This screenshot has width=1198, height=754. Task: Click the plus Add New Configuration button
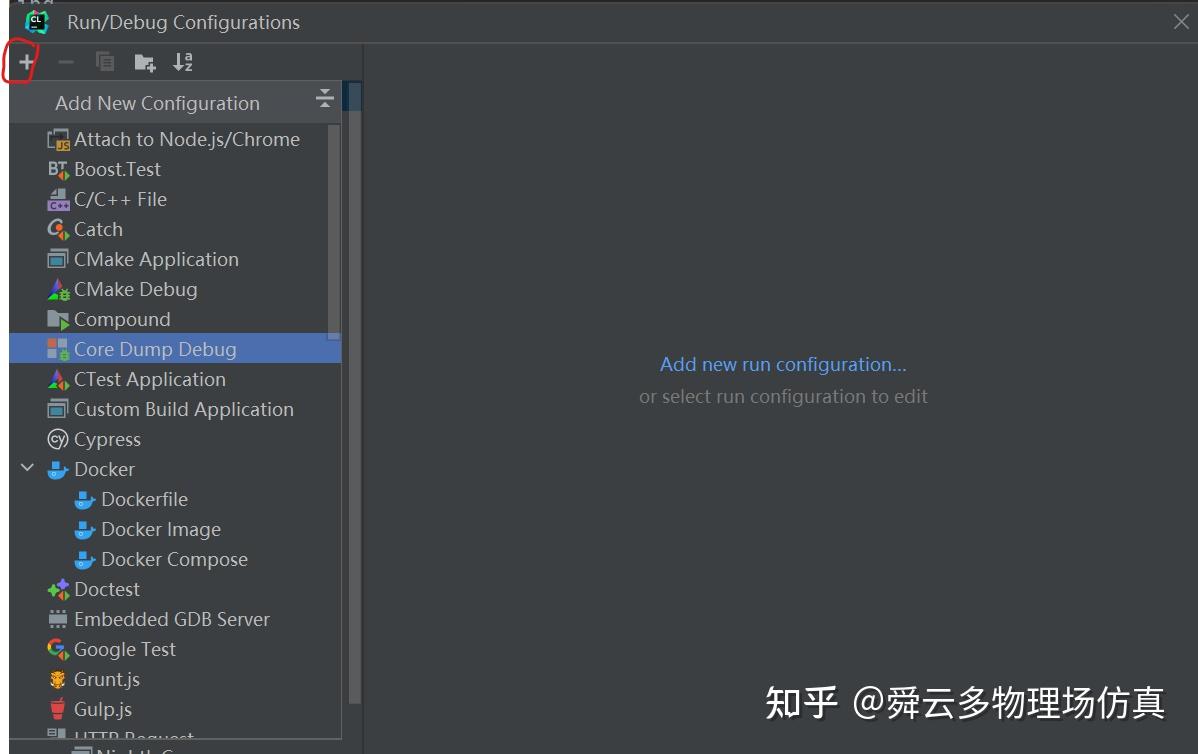[26, 62]
